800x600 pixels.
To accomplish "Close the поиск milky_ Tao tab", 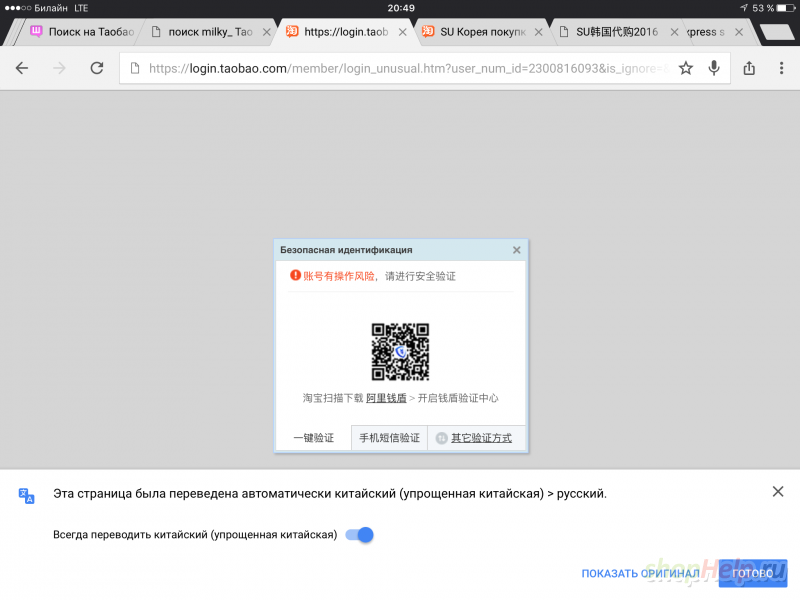I will (x=266, y=32).
